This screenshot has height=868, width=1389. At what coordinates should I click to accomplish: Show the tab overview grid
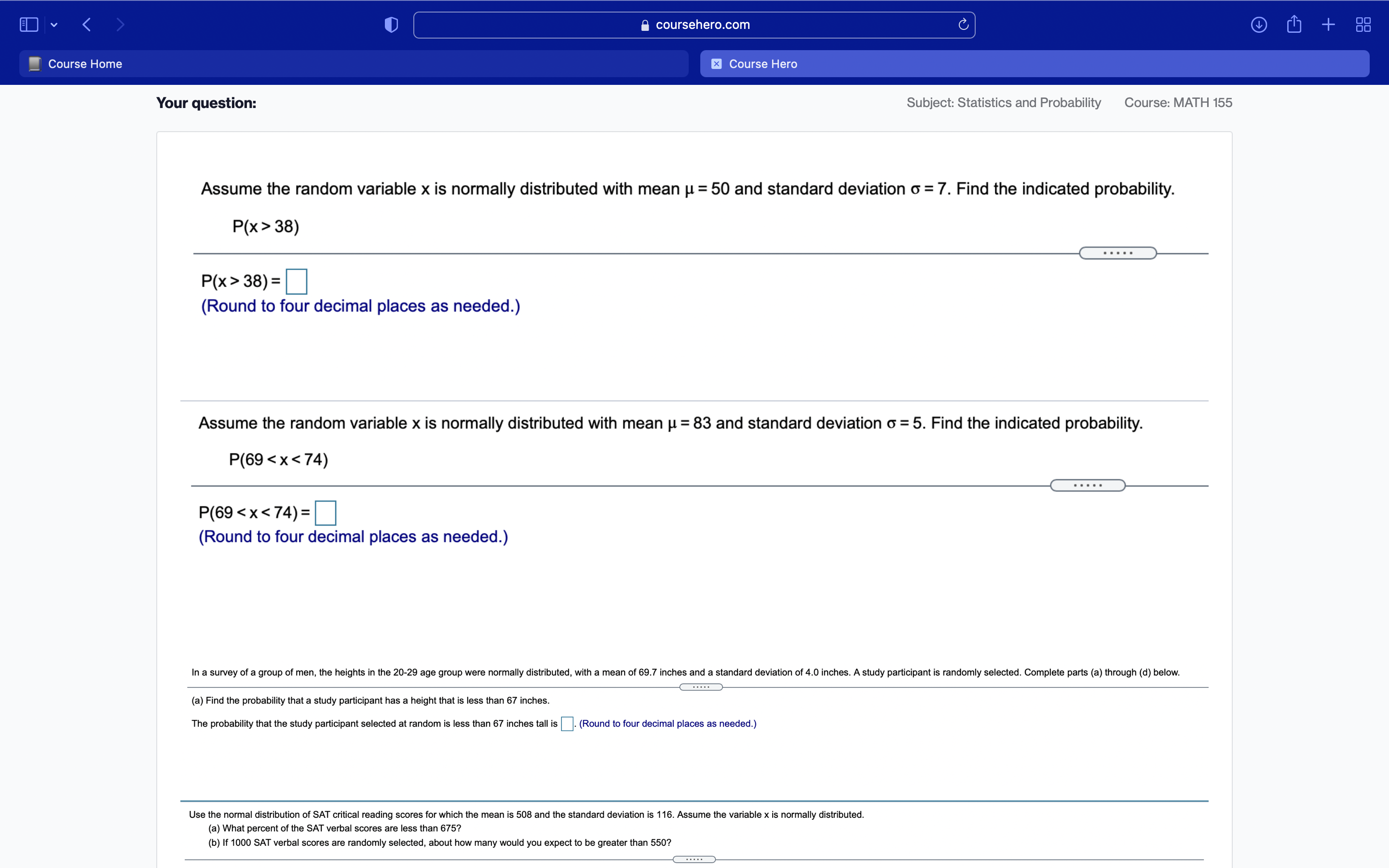click(x=1362, y=24)
